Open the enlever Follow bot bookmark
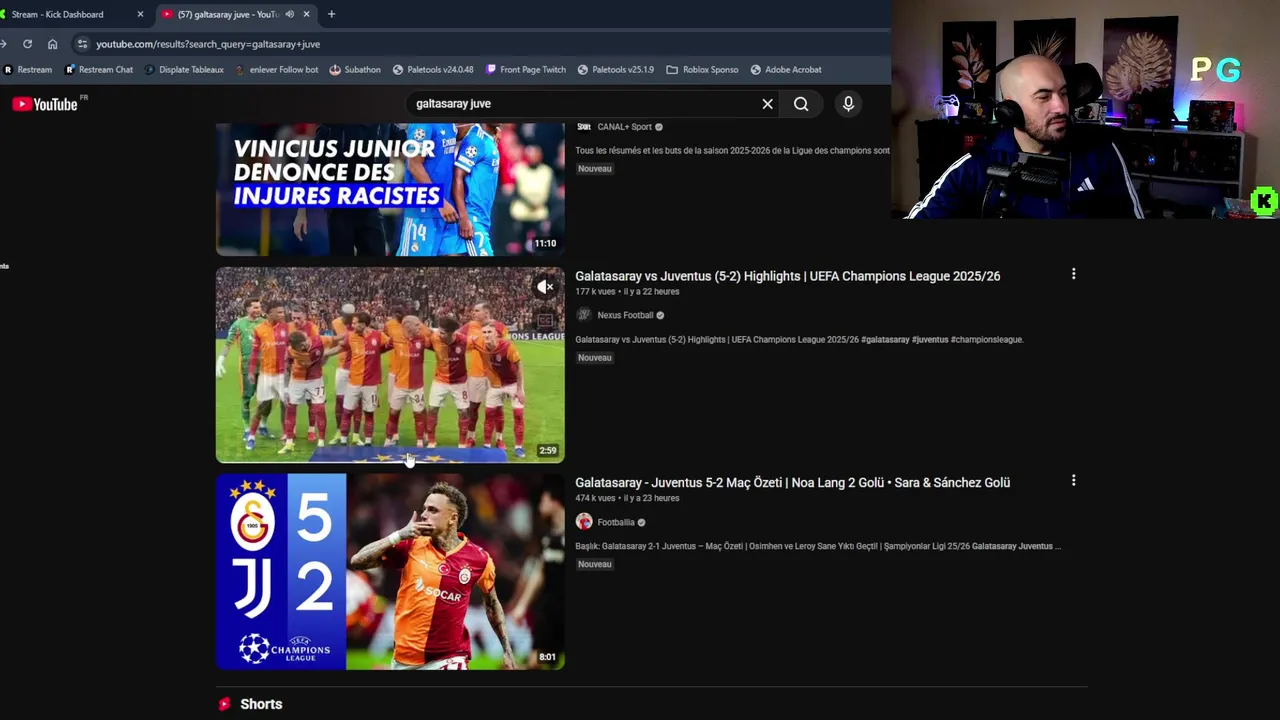The image size is (1280, 720). [x=276, y=70]
